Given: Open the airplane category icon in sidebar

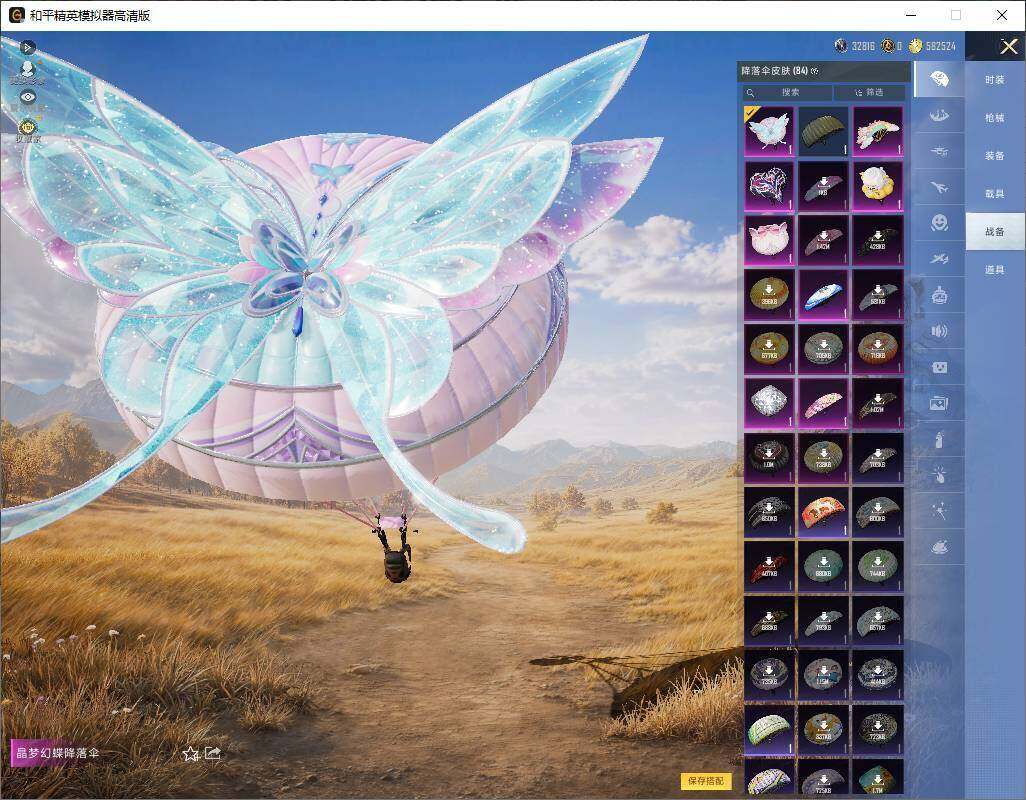Looking at the screenshot, I should click(x=939, y=188).
